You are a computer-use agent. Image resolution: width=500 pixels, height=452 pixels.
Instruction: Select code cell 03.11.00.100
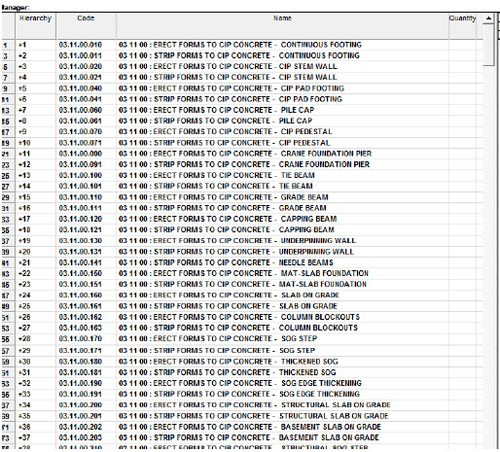[80, 175]
